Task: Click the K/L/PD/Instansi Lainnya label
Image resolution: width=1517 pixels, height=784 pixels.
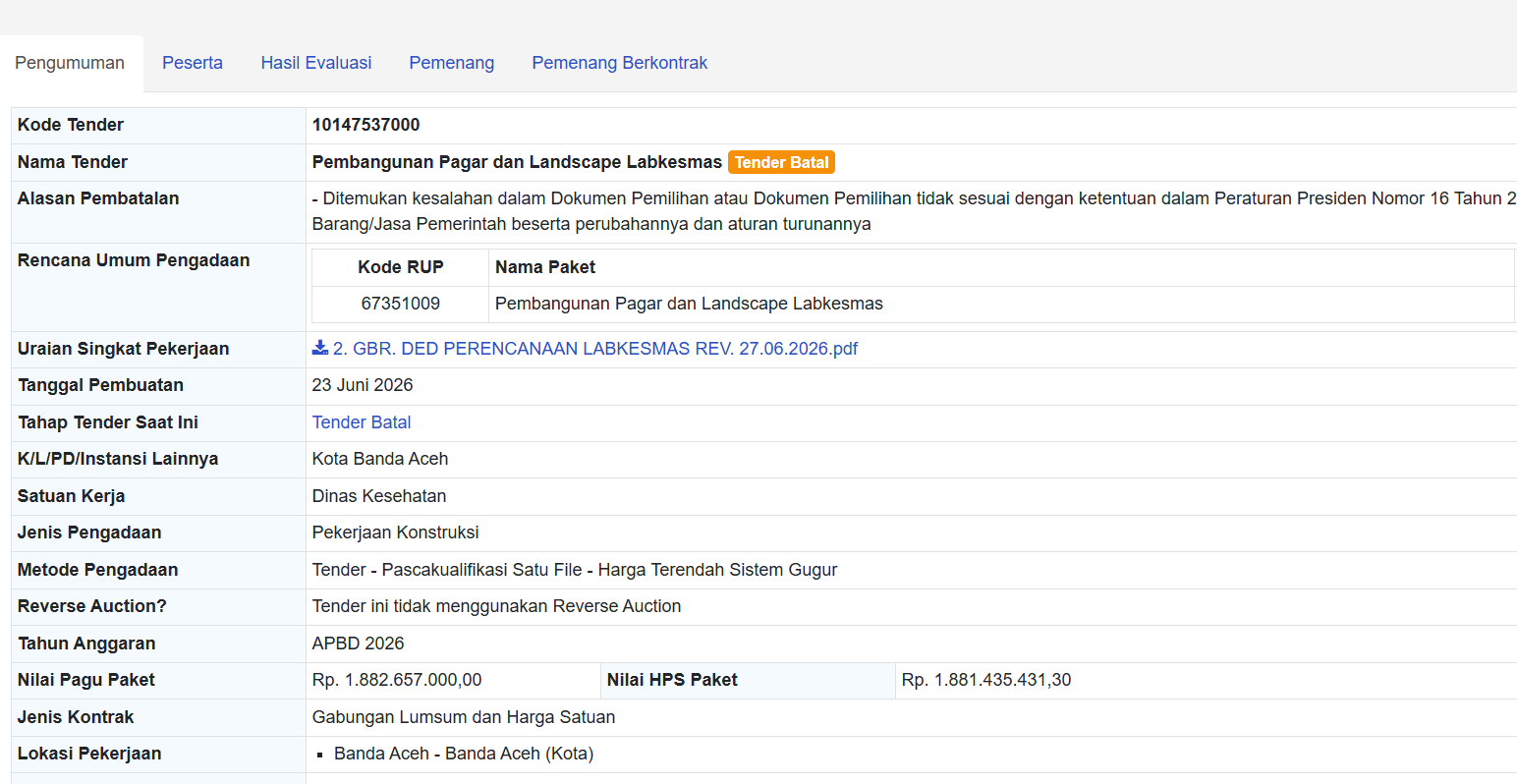Action: [x=118, y=459]
